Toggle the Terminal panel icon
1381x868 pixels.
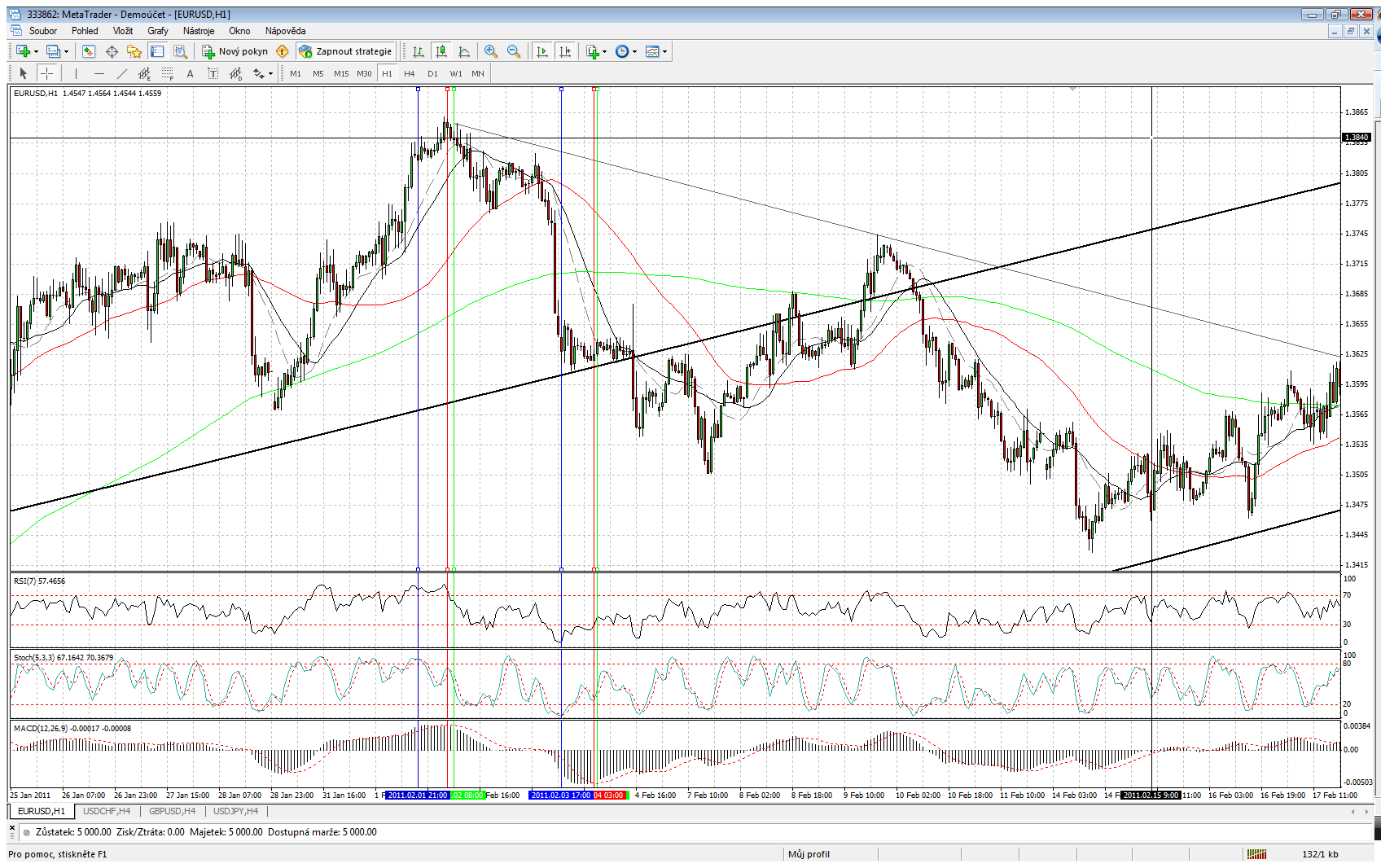click(x=157, y=51)
